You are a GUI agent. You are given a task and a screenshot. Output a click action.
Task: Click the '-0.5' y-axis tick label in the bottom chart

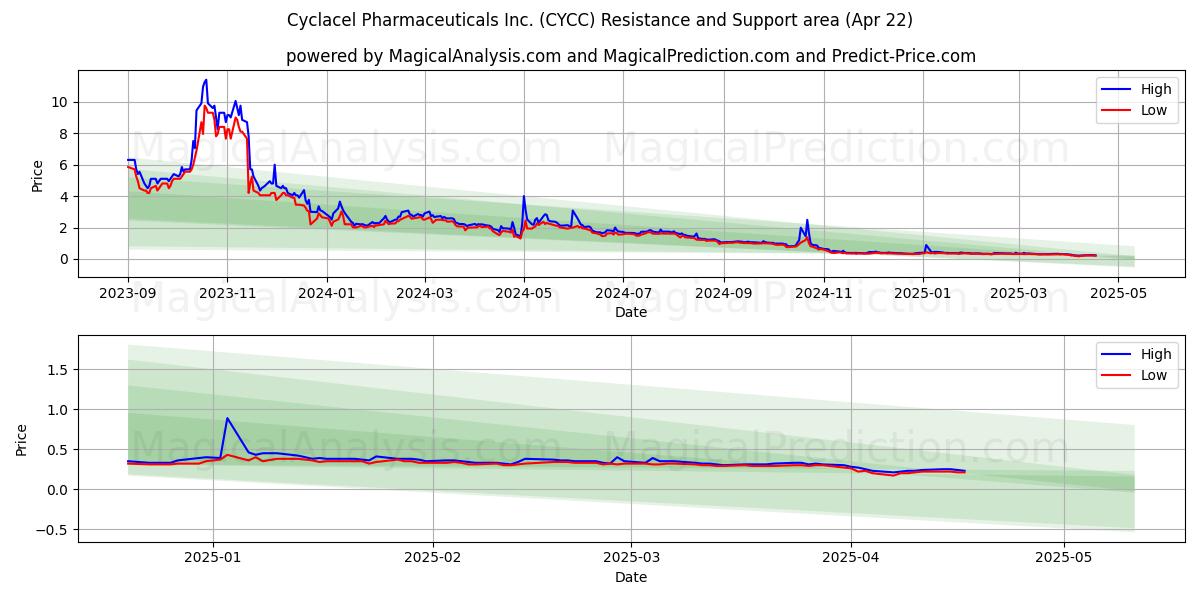(x=51, y=530)
